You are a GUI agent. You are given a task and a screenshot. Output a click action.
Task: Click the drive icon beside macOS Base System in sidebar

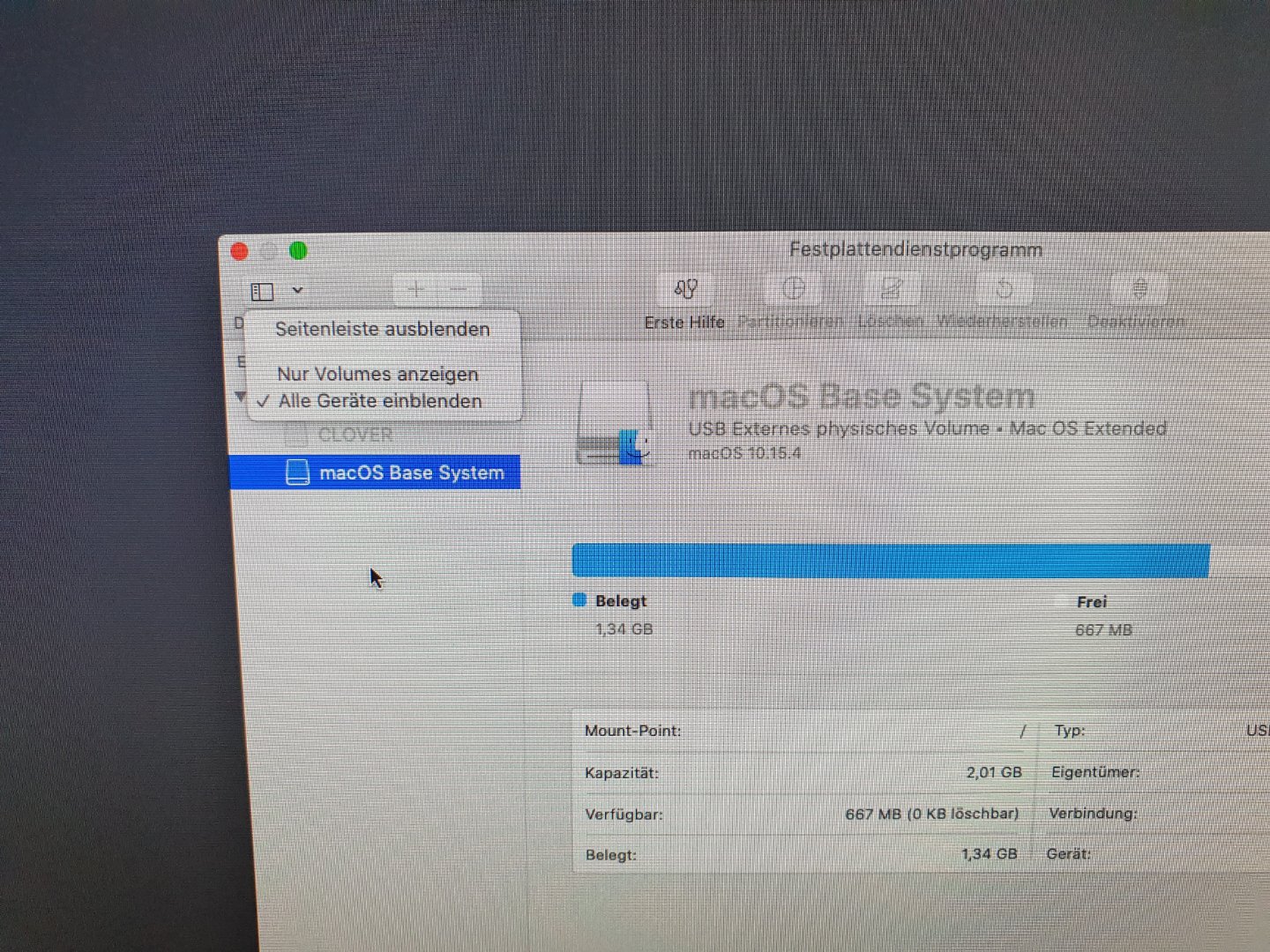click(x=298, y=472)
